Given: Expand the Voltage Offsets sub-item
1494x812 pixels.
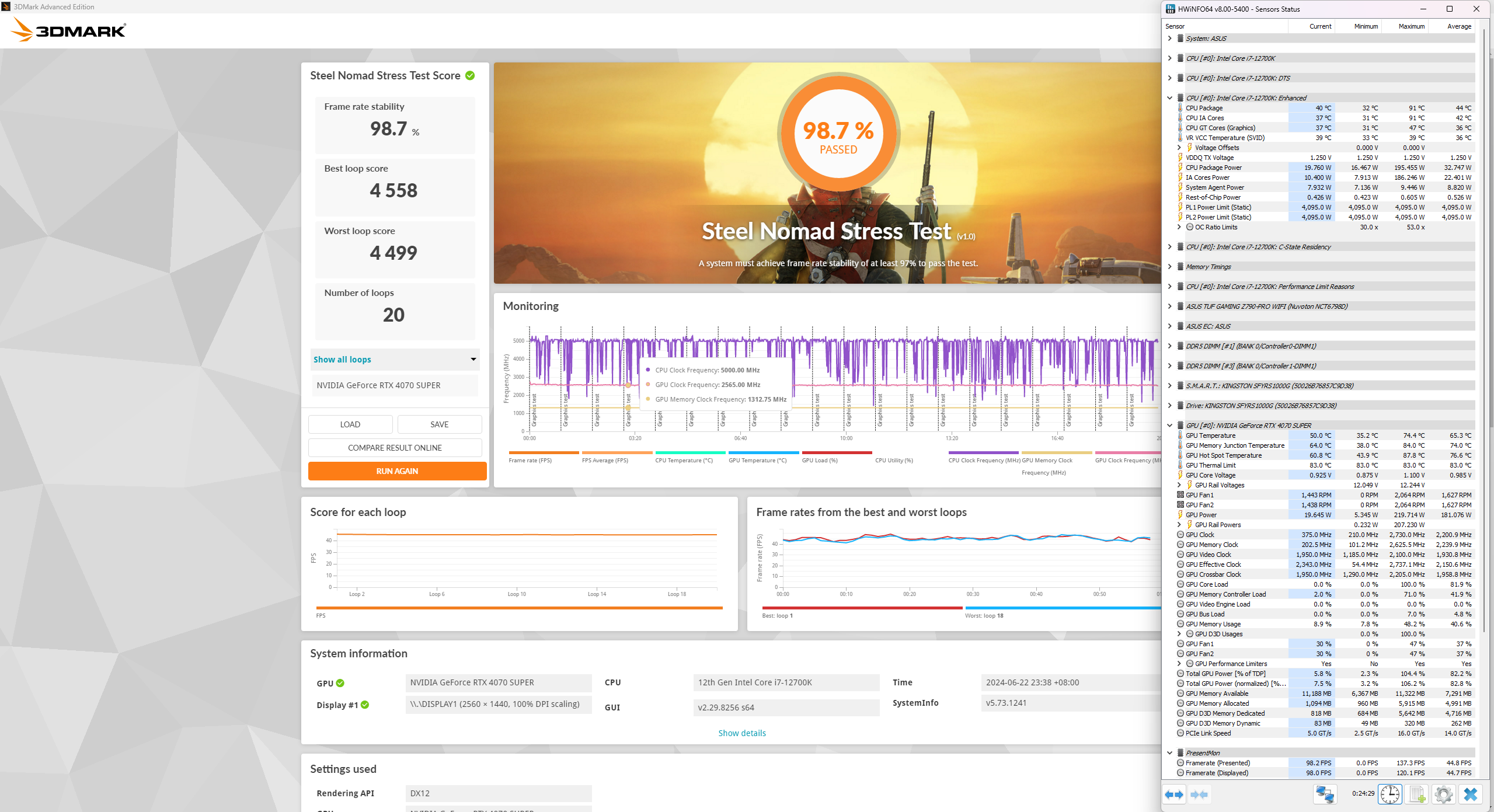Looking at the screenshot, I should [1179, 147].
